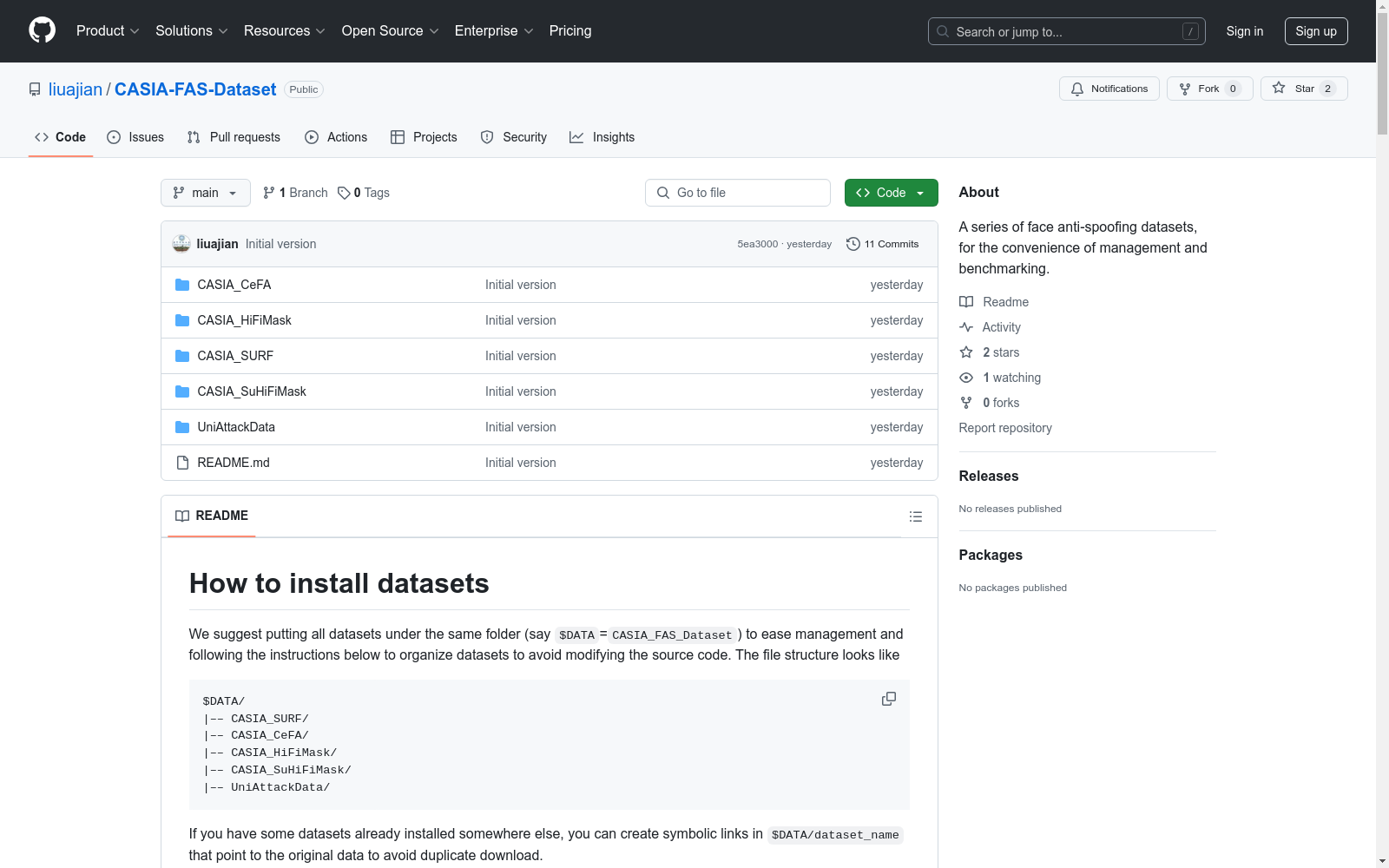Focus the Search or jump to field

[1066, 31]
